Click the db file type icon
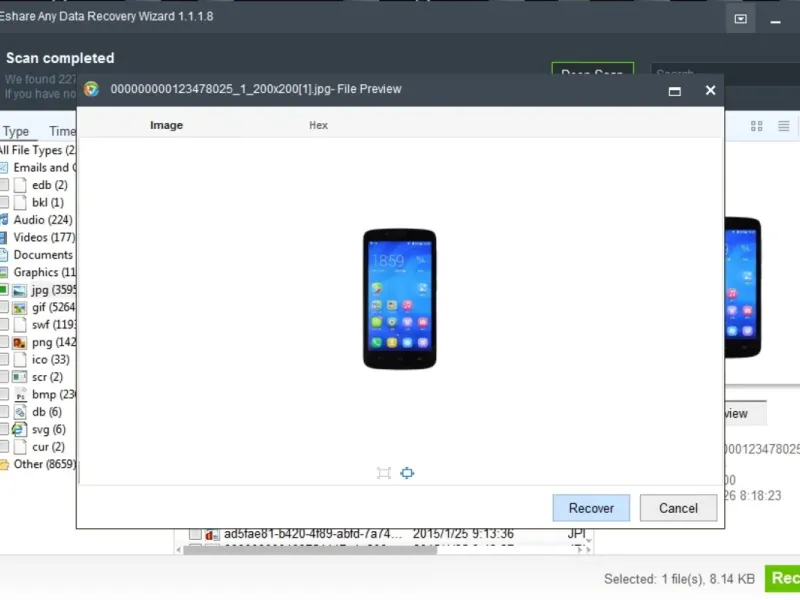 tap(20, 412)
